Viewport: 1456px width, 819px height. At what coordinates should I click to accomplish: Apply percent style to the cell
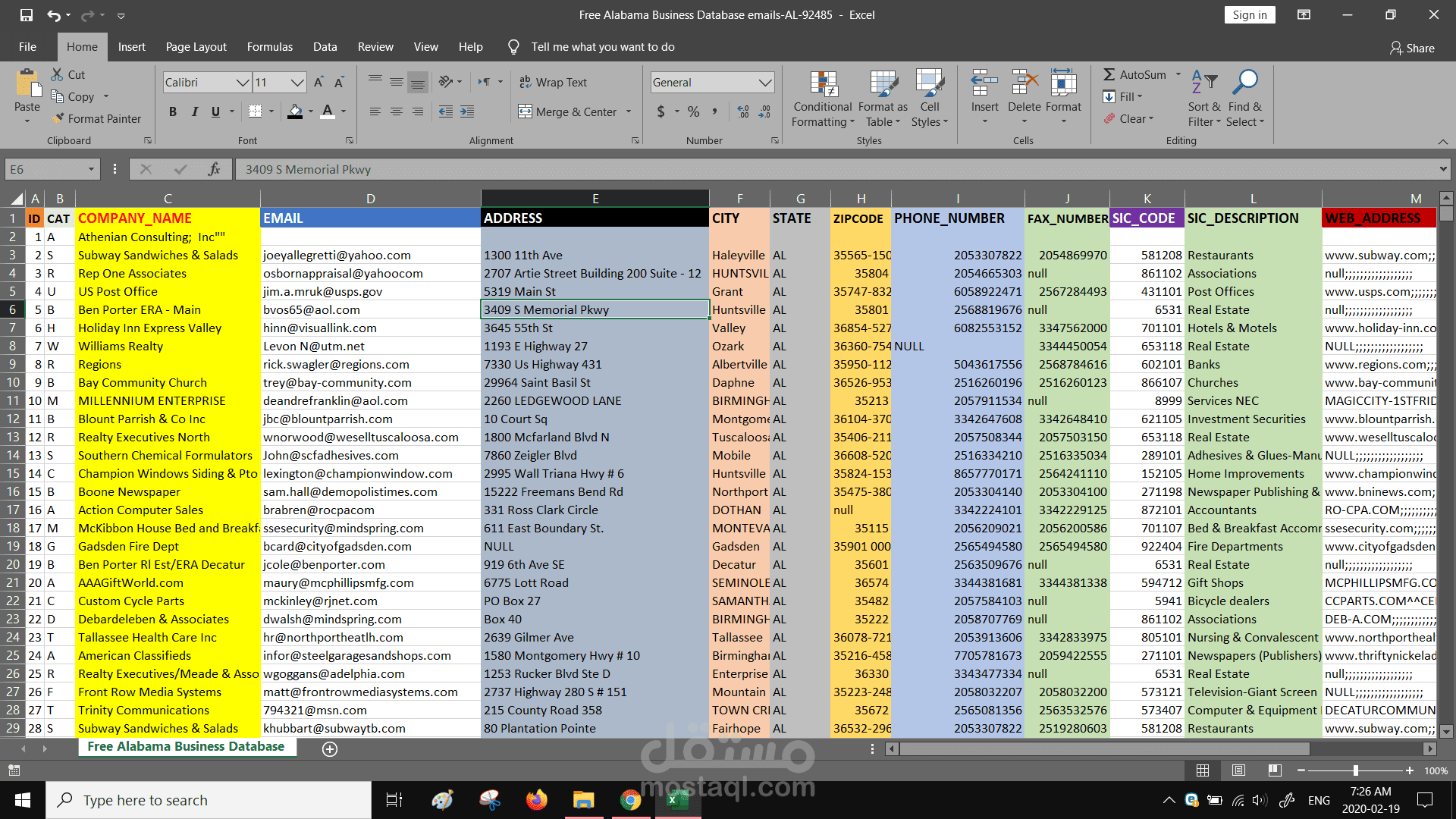click(x=693, y=111)
